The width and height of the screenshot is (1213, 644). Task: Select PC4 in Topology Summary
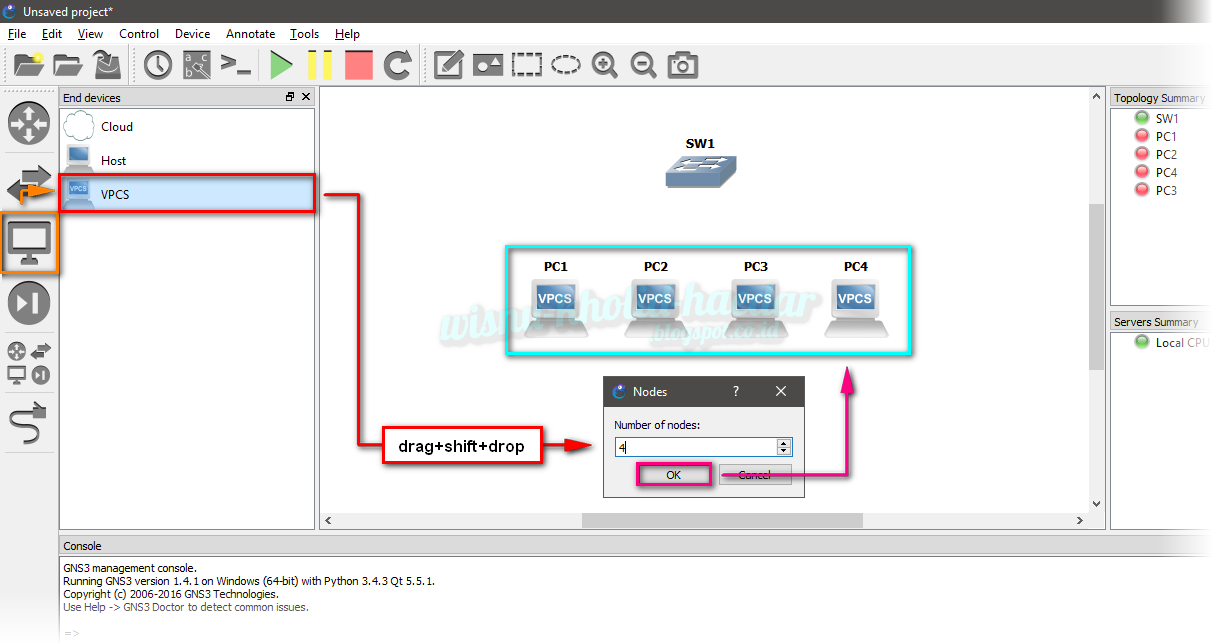tap(1166, 172)
